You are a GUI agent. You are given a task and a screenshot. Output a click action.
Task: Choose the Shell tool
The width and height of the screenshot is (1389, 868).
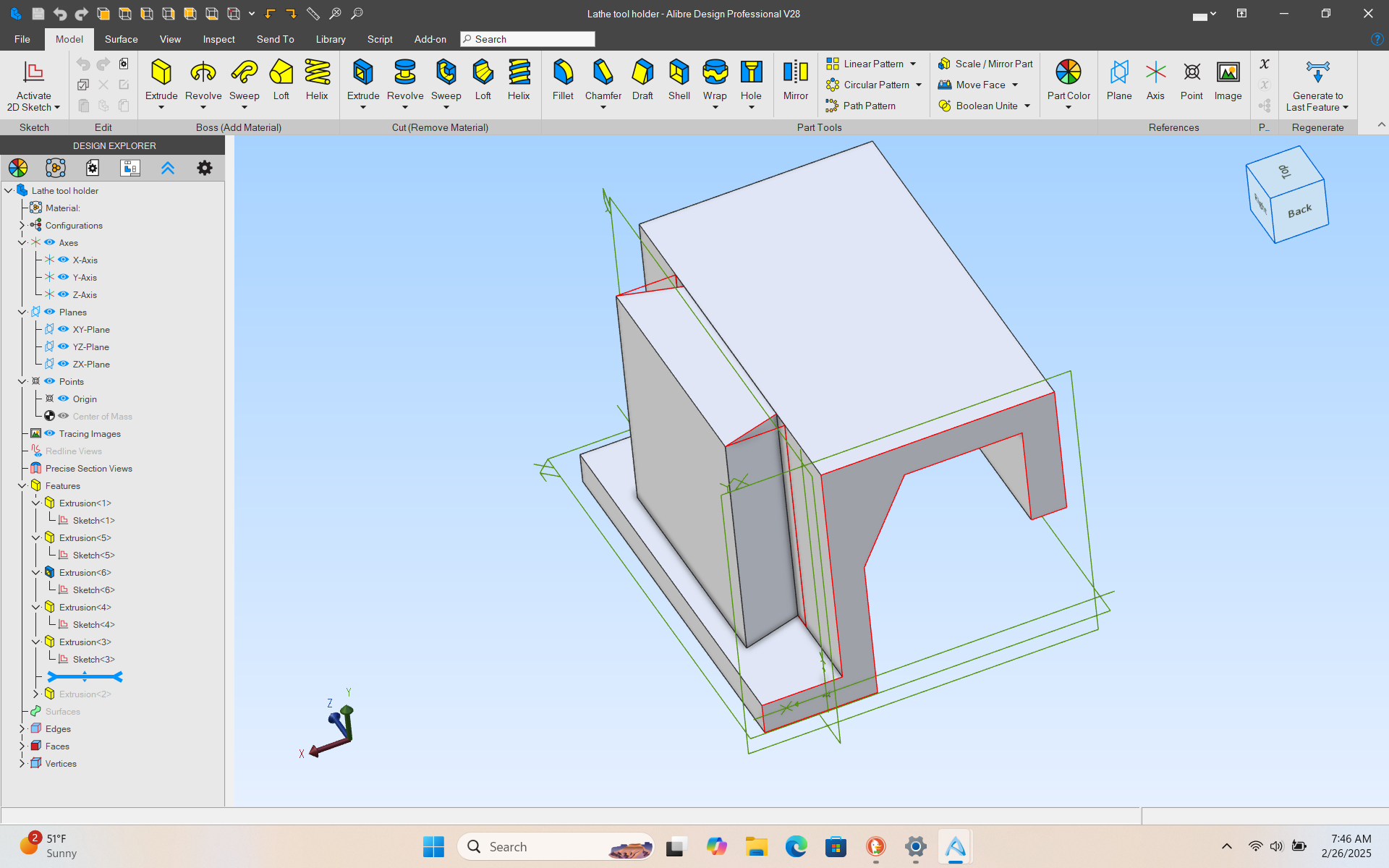[679, 80]
